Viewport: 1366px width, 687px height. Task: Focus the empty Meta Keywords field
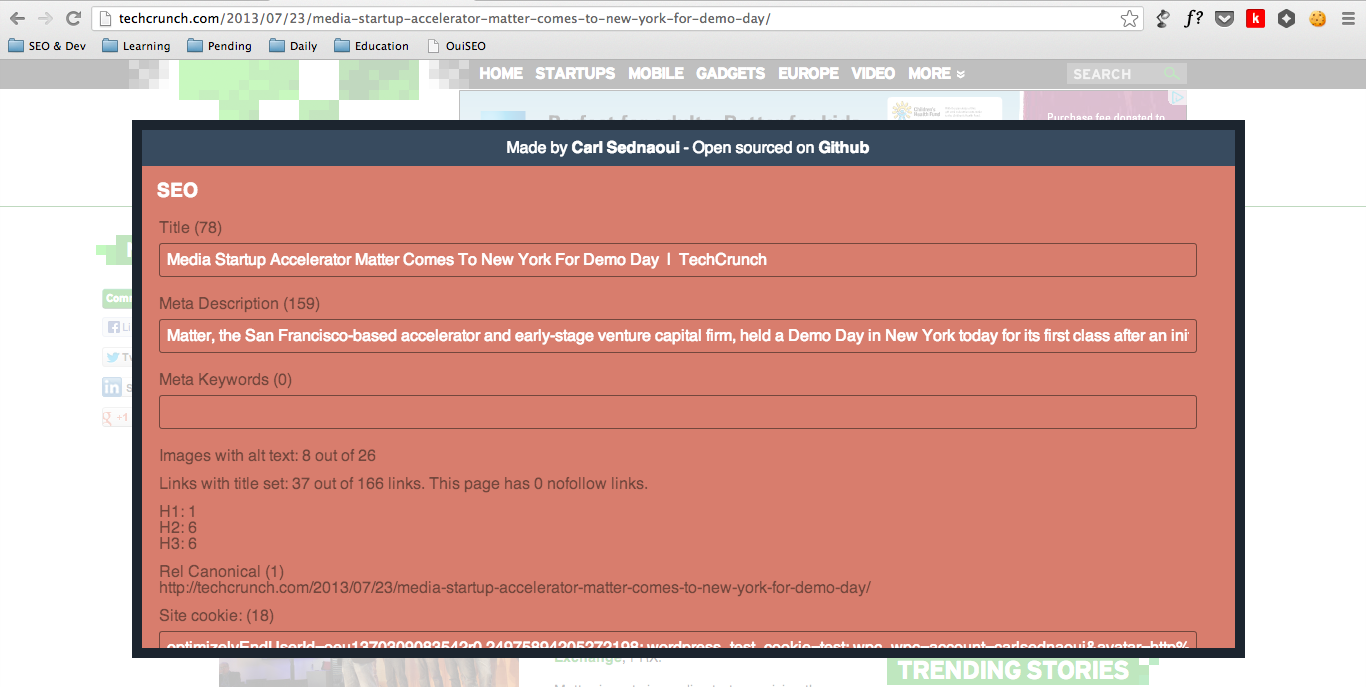coord(677,412)
